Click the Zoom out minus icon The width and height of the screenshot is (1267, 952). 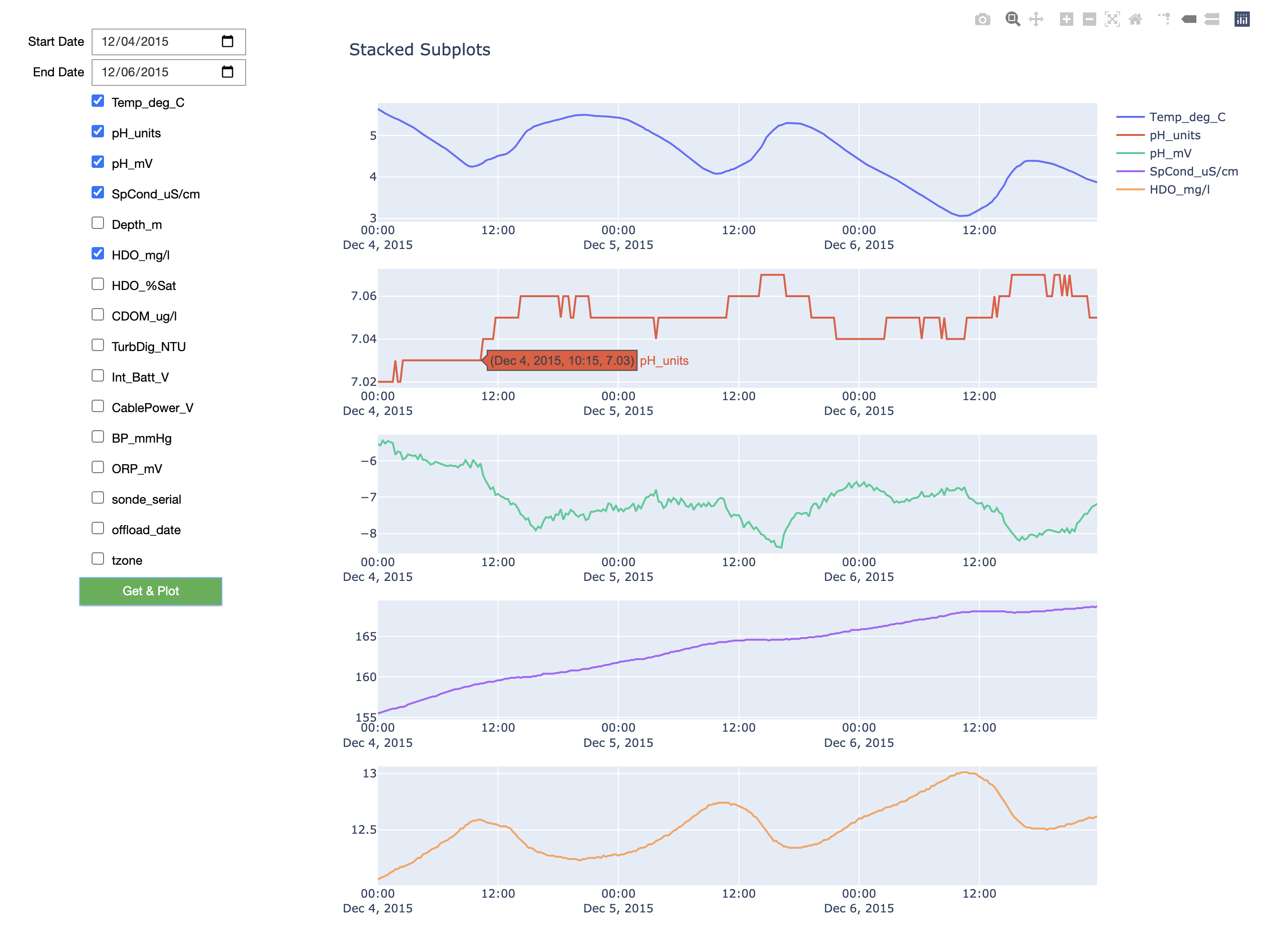click(1089, 20)
